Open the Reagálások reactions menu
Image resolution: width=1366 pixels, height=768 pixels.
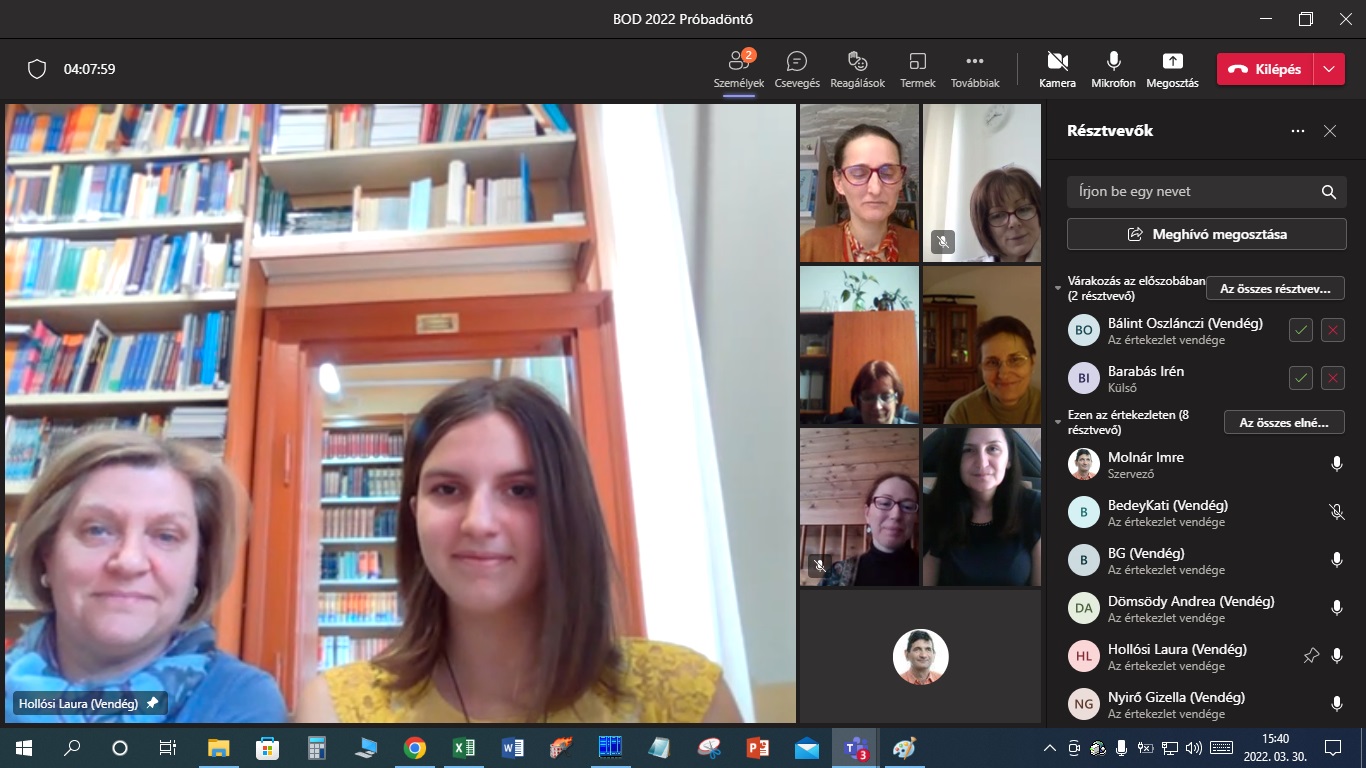pyautogui.click(x=858, y=69)
